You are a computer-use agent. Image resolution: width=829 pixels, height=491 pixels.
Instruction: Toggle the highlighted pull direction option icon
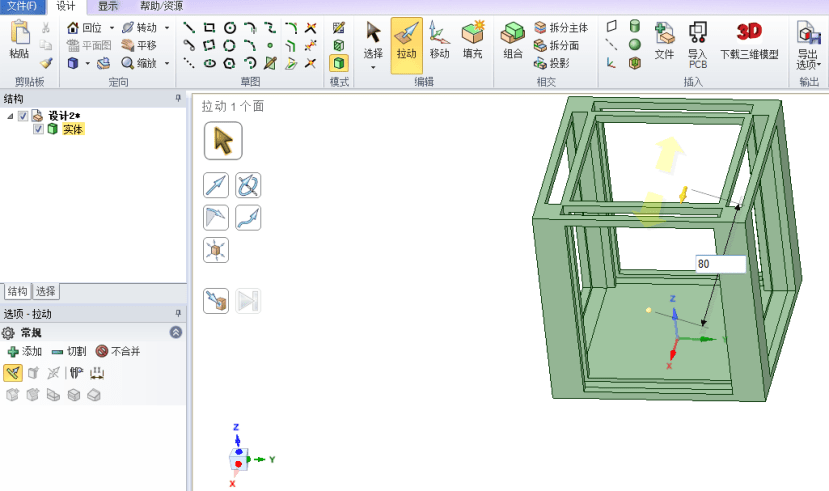click(13, 373)
